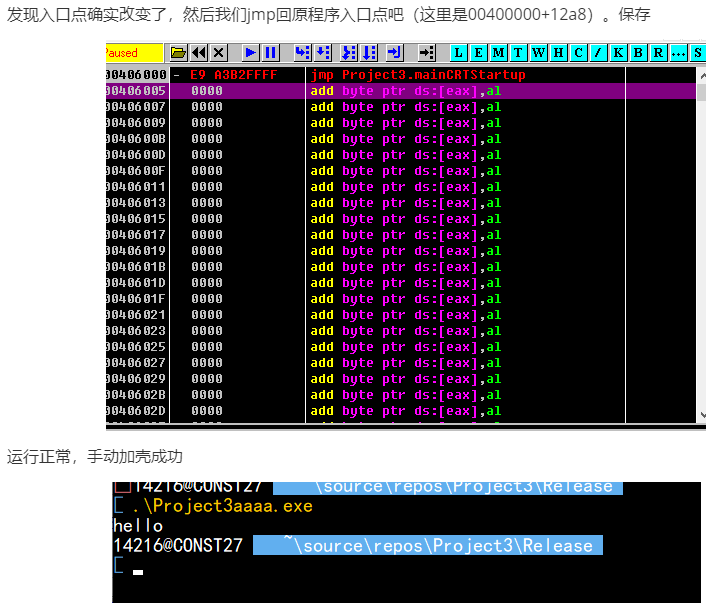Open file with the folder toolbar icon

tap(178, 53)
